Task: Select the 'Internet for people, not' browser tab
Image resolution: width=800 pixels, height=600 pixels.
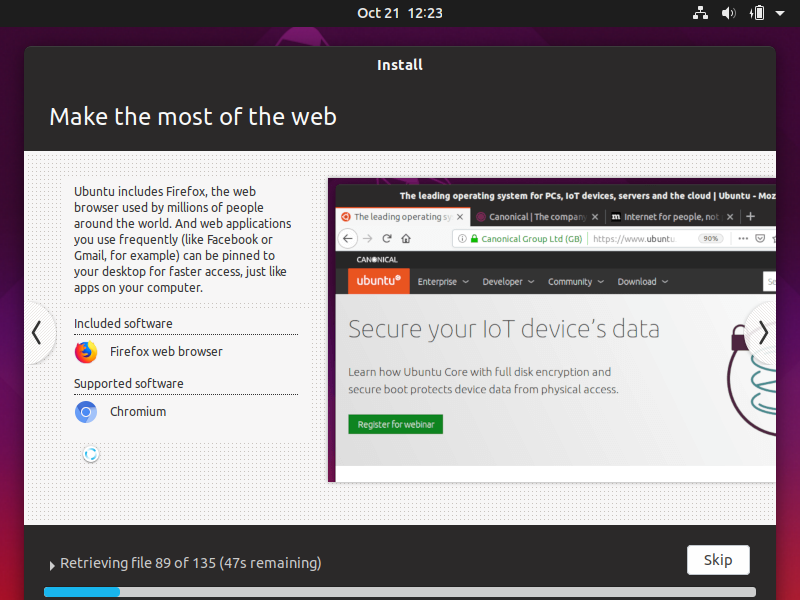Action: [x=672, y=217]
